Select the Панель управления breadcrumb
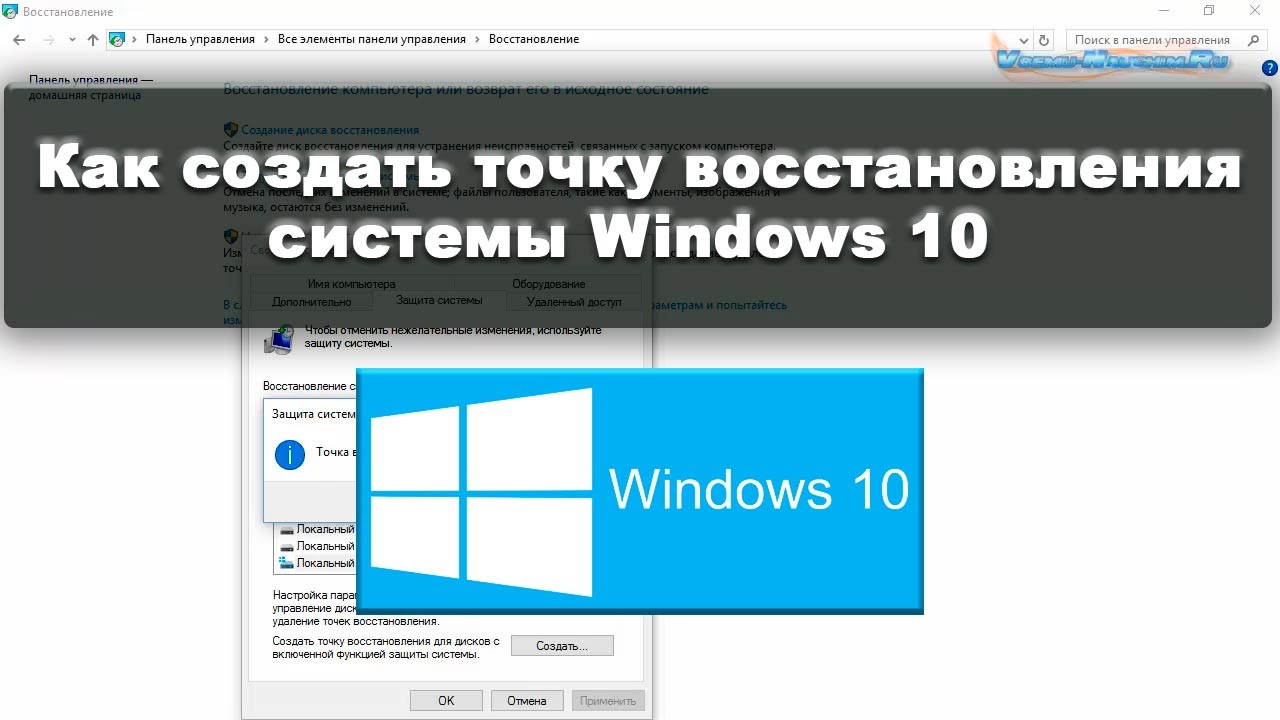1280x720 pixels. pos(200,39)
